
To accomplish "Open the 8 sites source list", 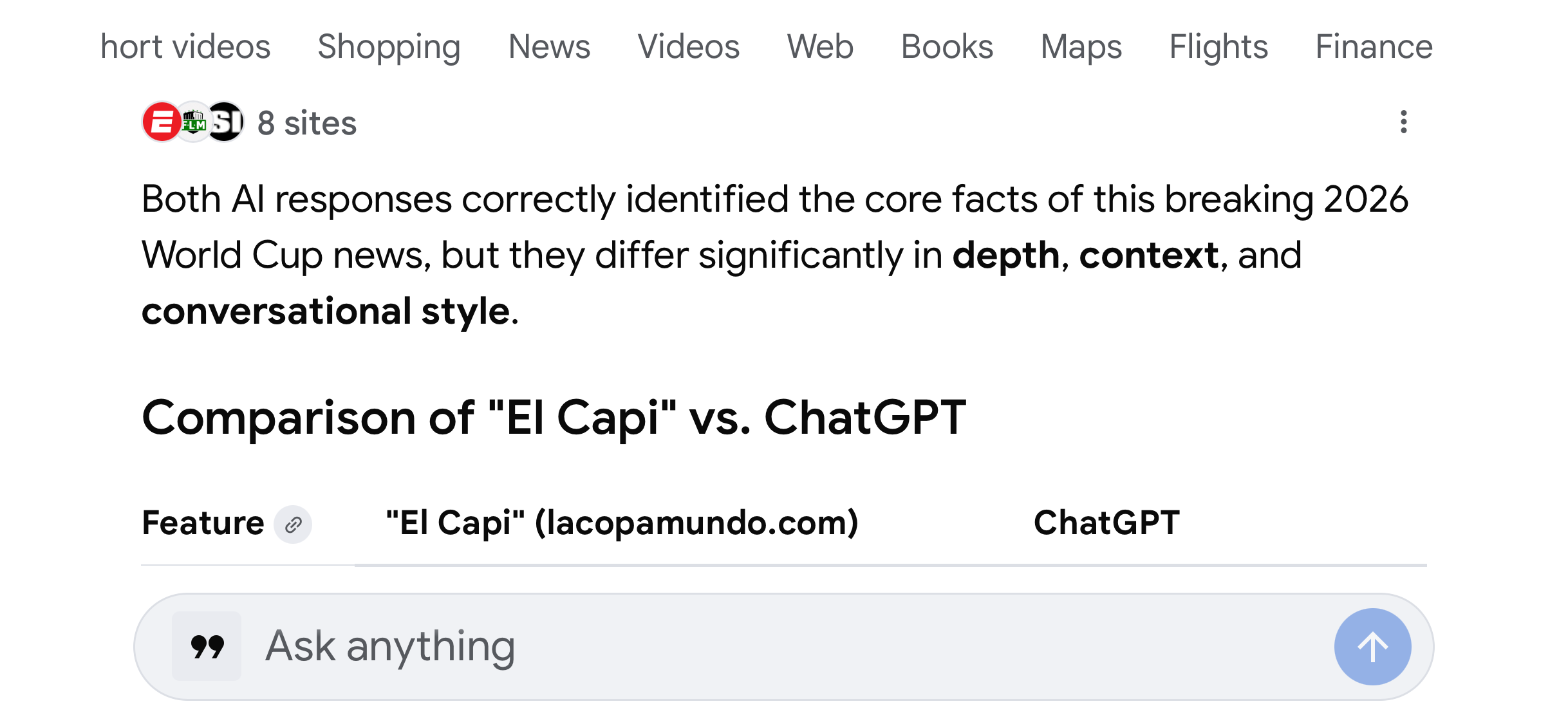I will pos(306,122).
